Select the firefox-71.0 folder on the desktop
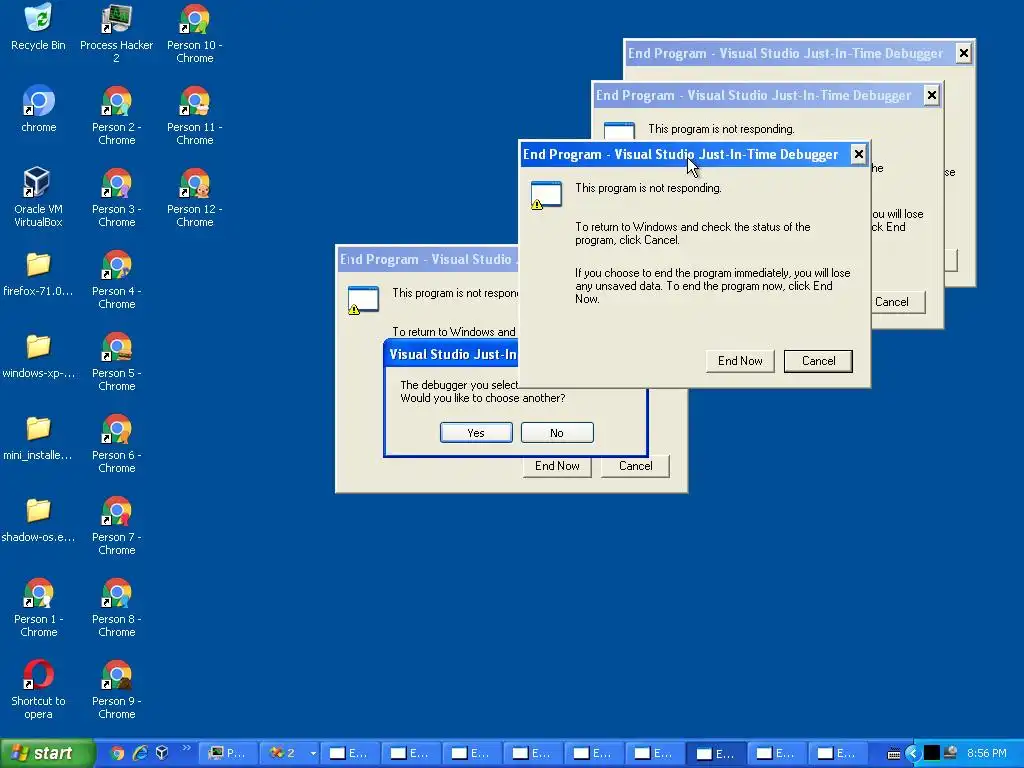Viewport: 1024px width, 768px height. click(x=38, y=274)
